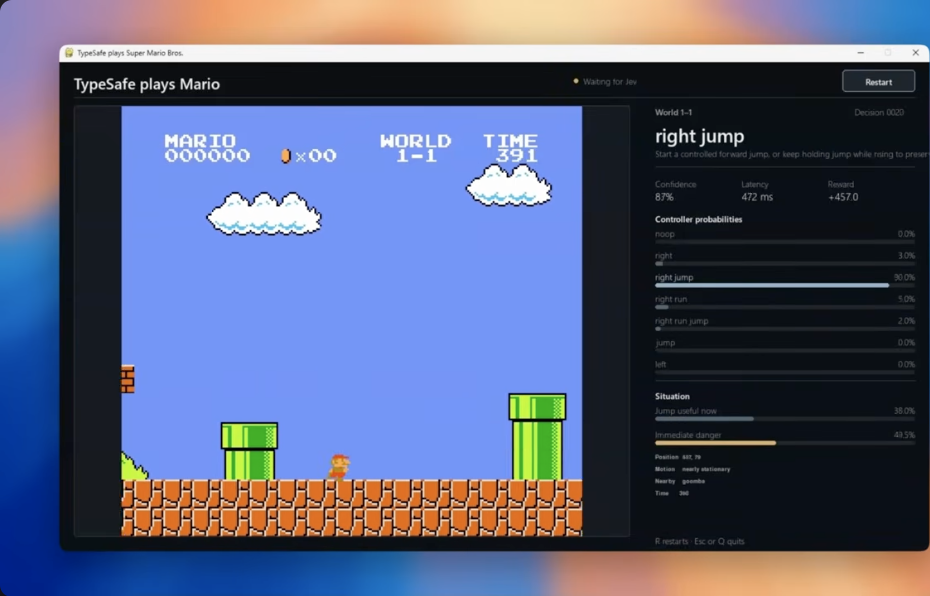This screenshot has width=930, height=596.
Task: Click the green bush beside the short pipe
Action: [x=133, y=466]
